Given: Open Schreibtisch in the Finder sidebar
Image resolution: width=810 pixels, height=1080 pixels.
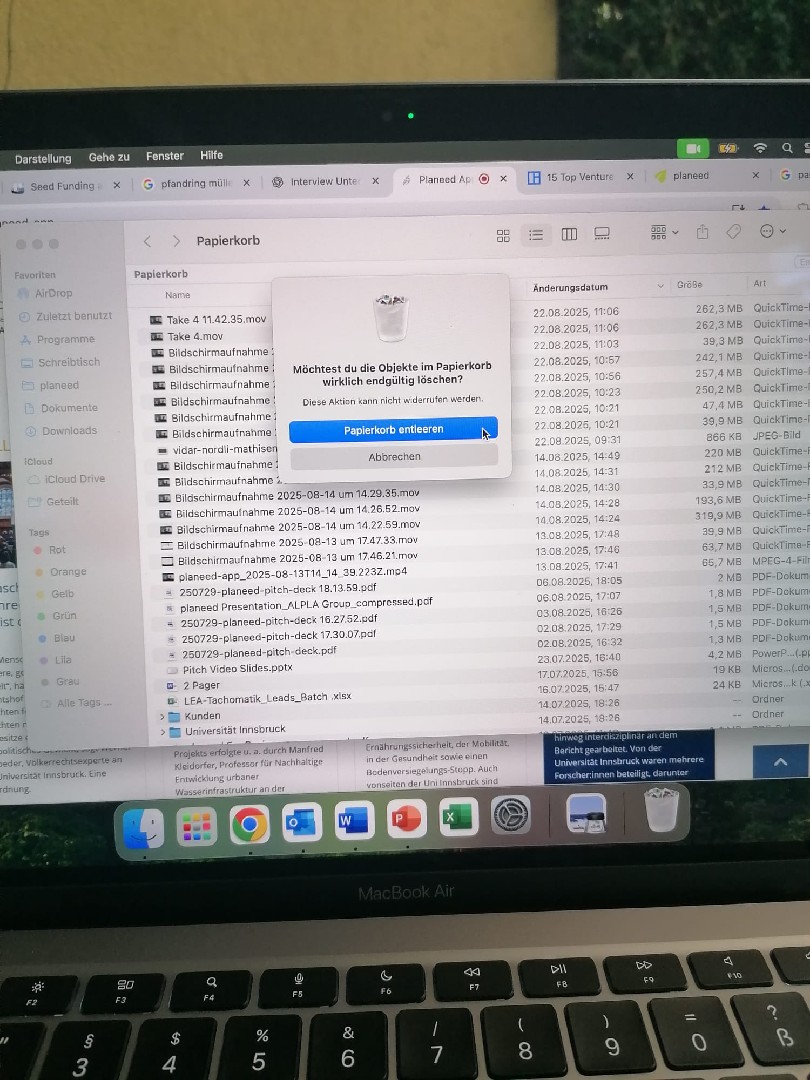Looking at the screenshot, I should (61, 362).
